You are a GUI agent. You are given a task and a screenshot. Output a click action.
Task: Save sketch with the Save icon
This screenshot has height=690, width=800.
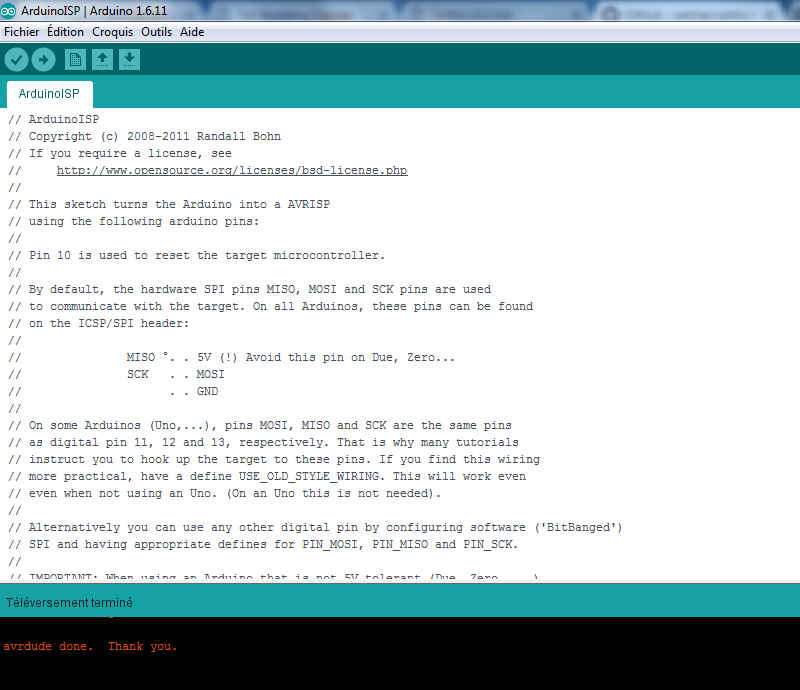tap(130, 59)
